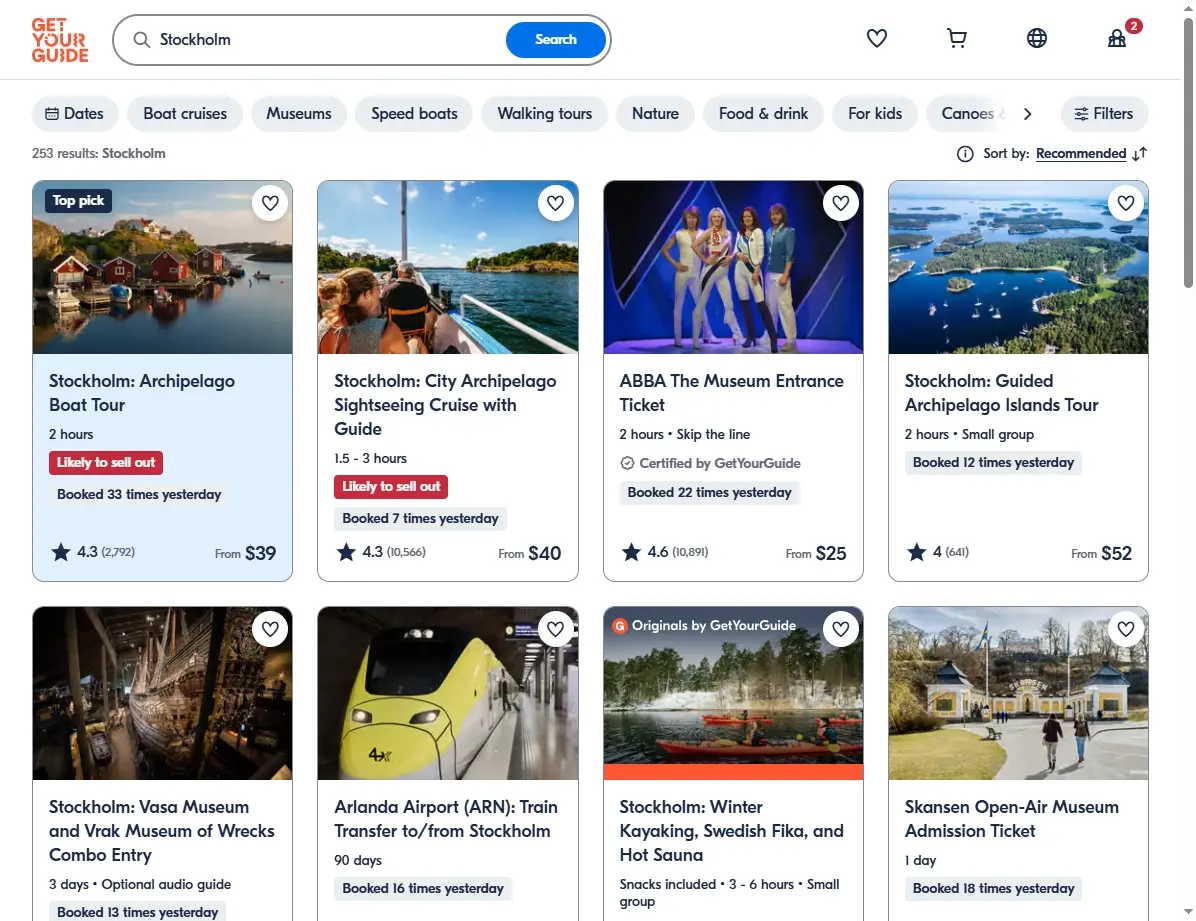Click the star rating on ABBA The Museum

tap(664, 552)
